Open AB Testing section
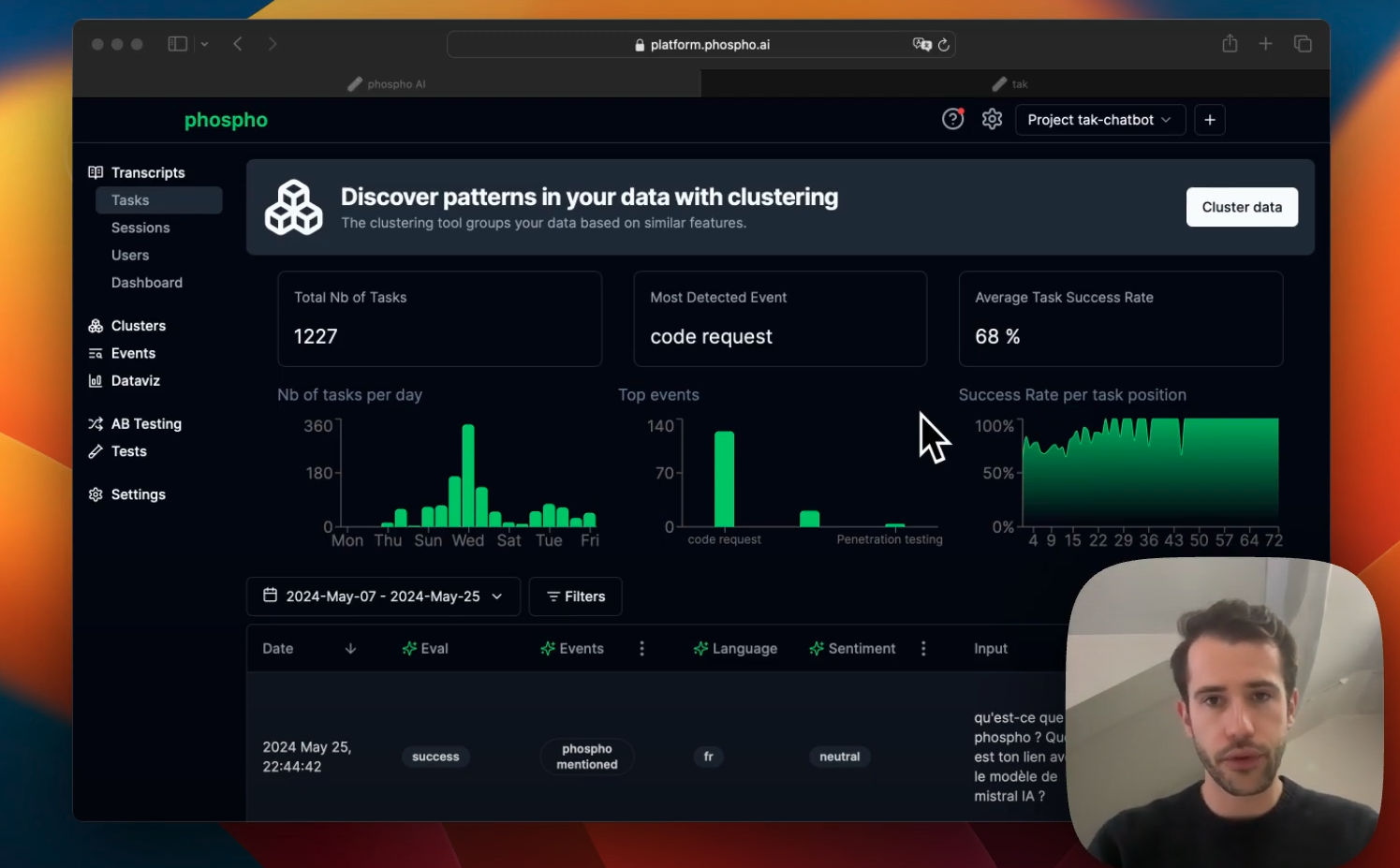 146,424
